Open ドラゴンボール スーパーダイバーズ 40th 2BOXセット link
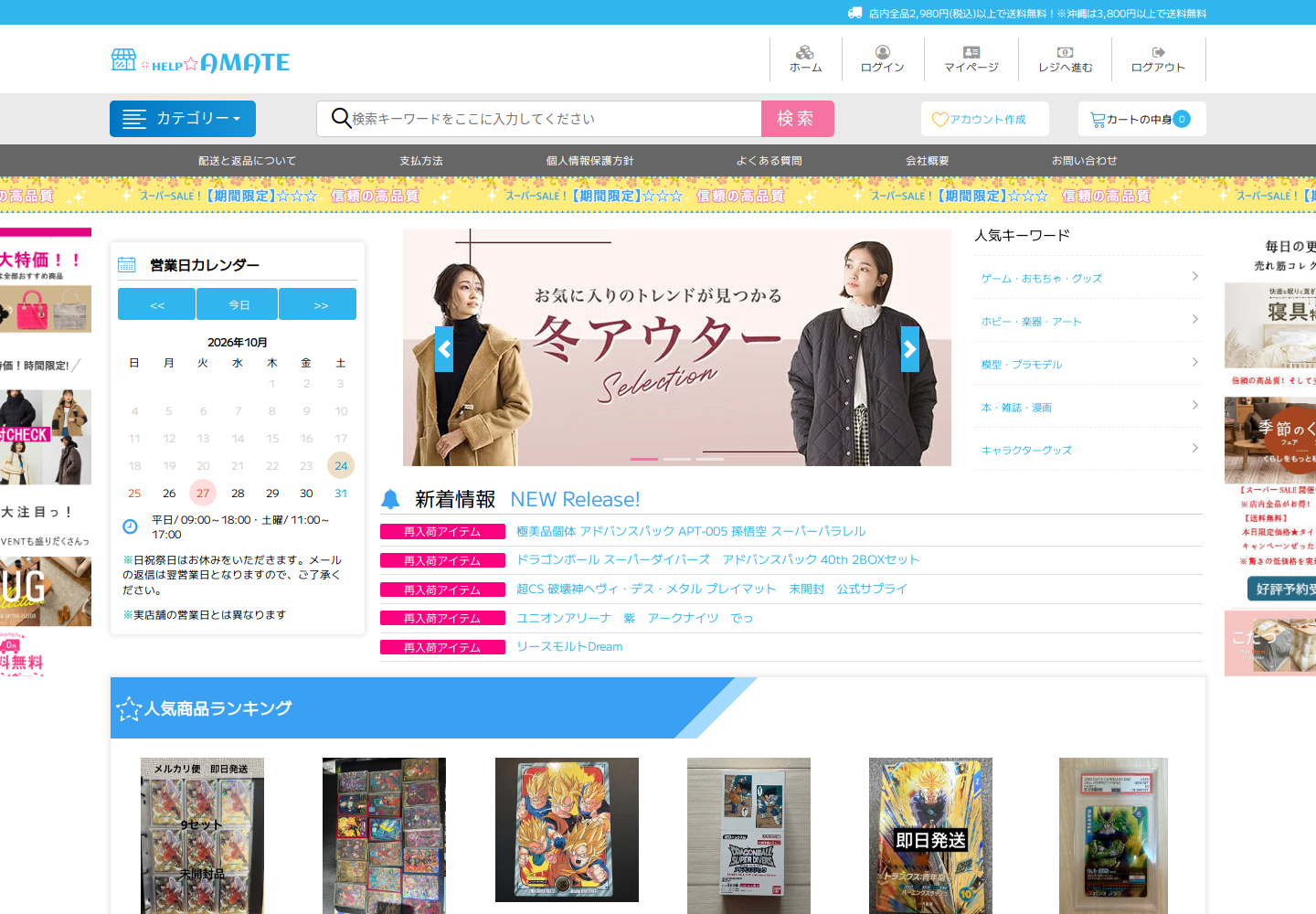Viewport: 1316px width, 914px height. point(718,559)
